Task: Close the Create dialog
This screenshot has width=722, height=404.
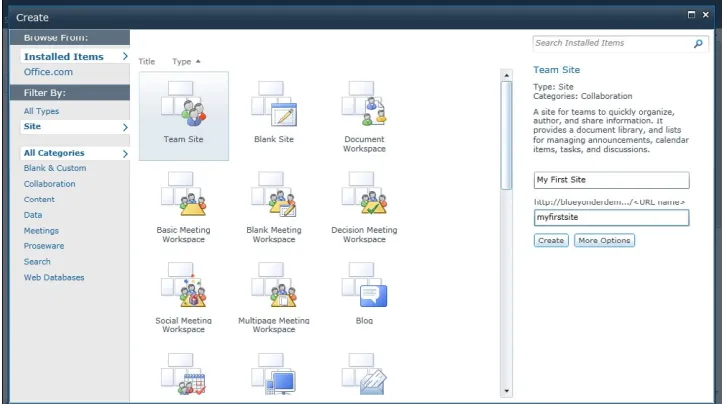Action: 705,15
